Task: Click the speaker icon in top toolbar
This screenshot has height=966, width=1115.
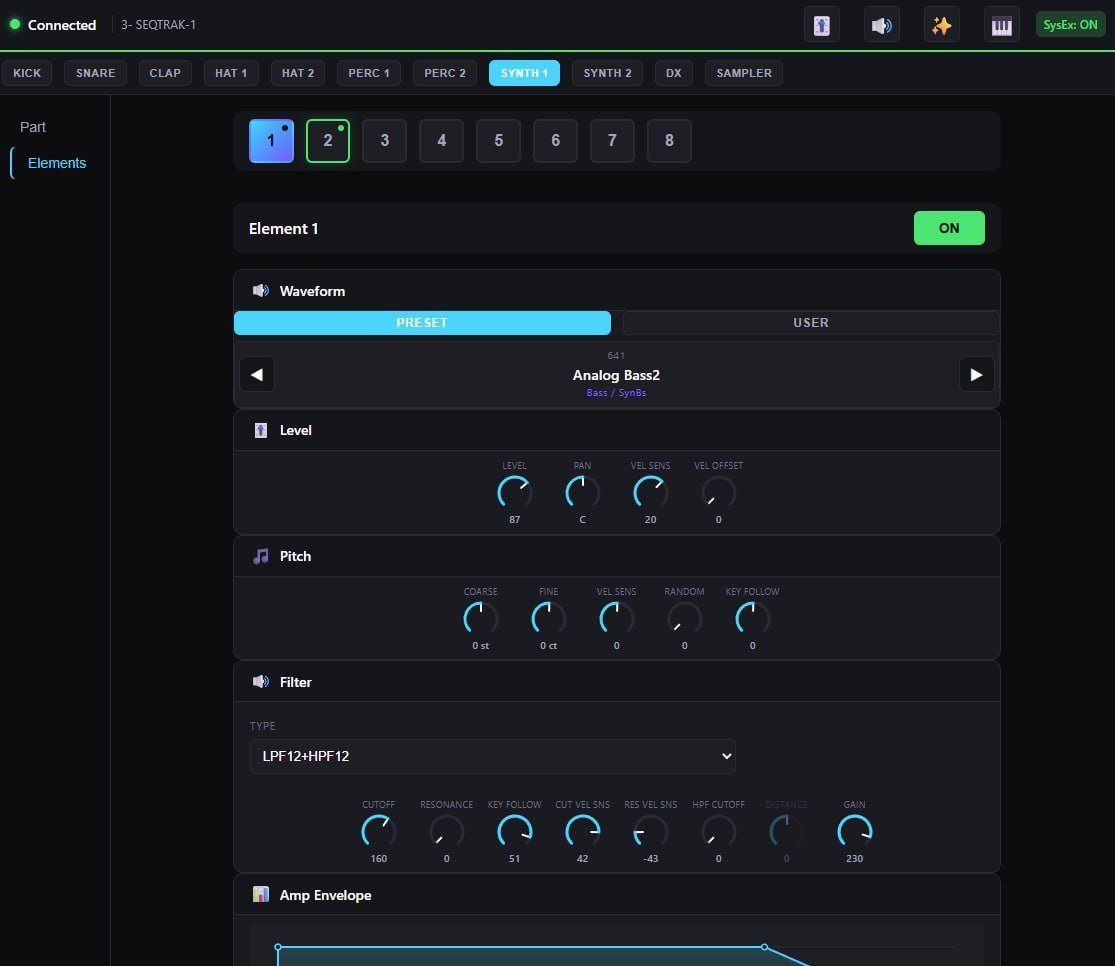Action: tap(881, 26)
